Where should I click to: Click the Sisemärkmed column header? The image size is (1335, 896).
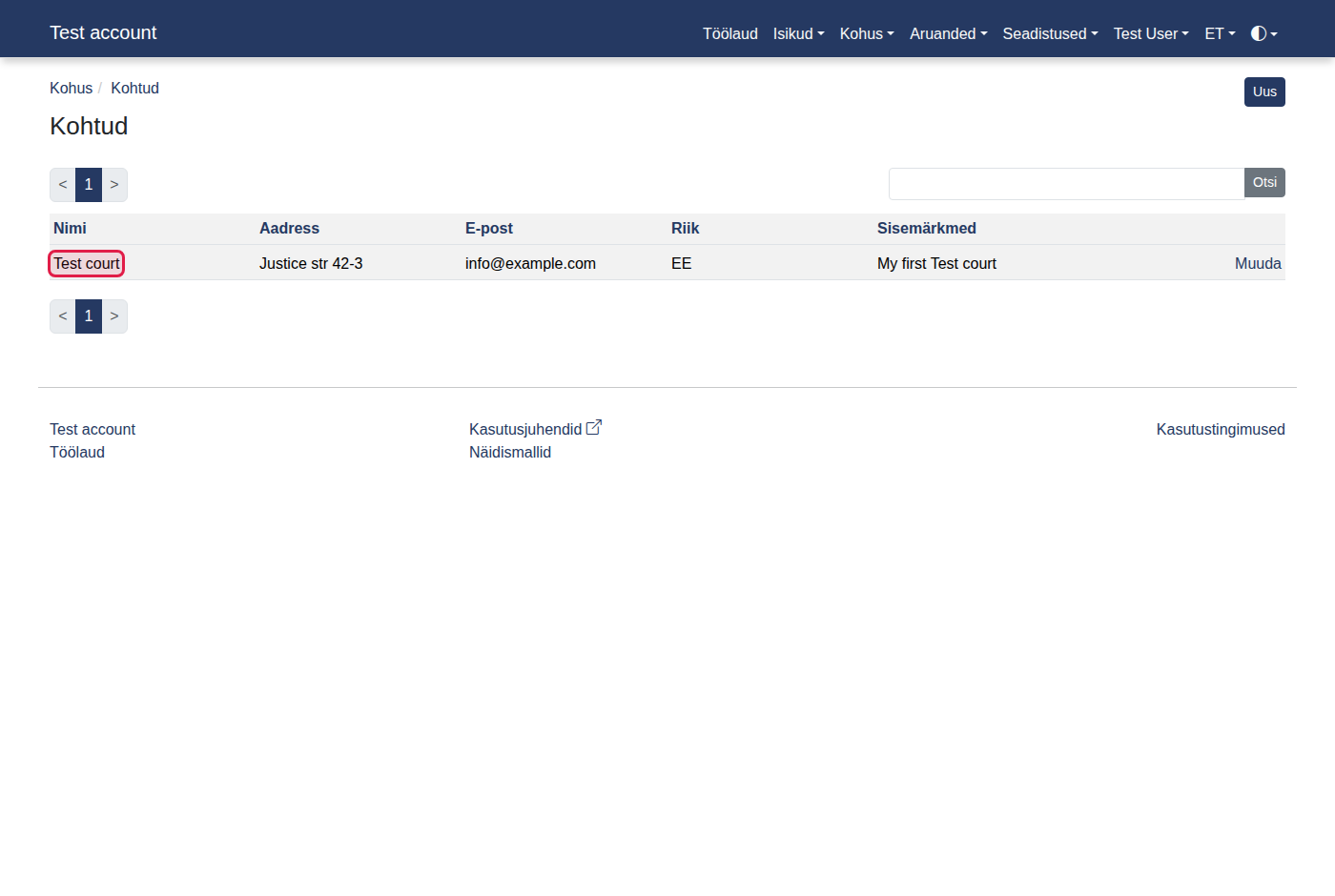(x=927, y=228)
